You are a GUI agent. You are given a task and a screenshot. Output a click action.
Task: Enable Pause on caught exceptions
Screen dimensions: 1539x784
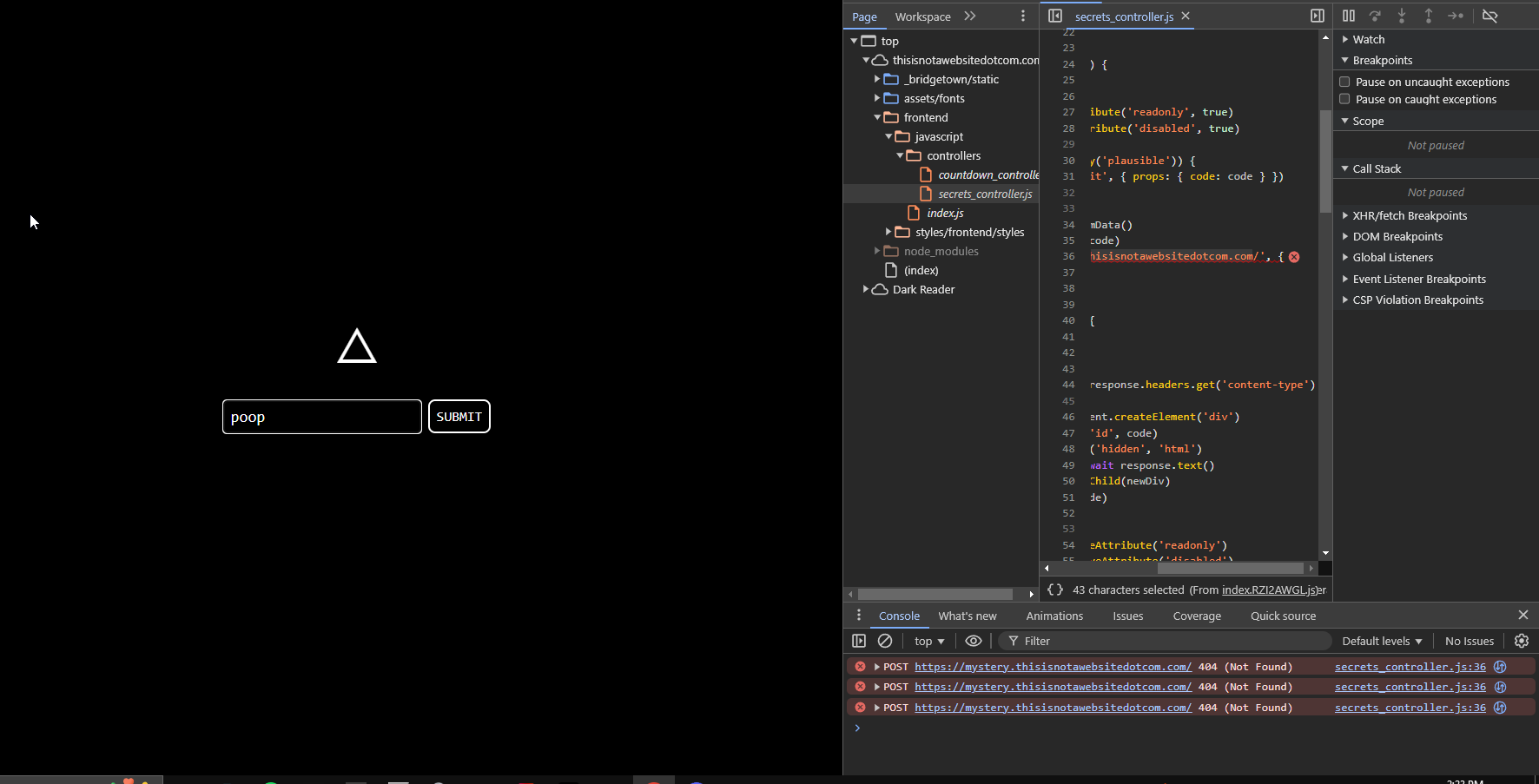(x=1344, y=99)
